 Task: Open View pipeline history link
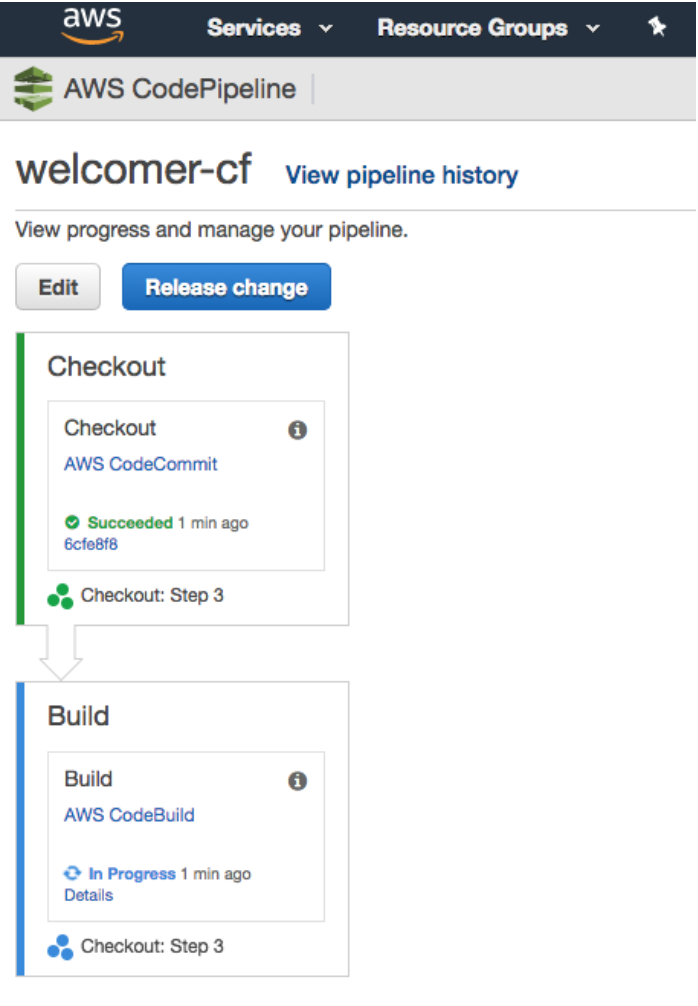(x=401, y=176)
